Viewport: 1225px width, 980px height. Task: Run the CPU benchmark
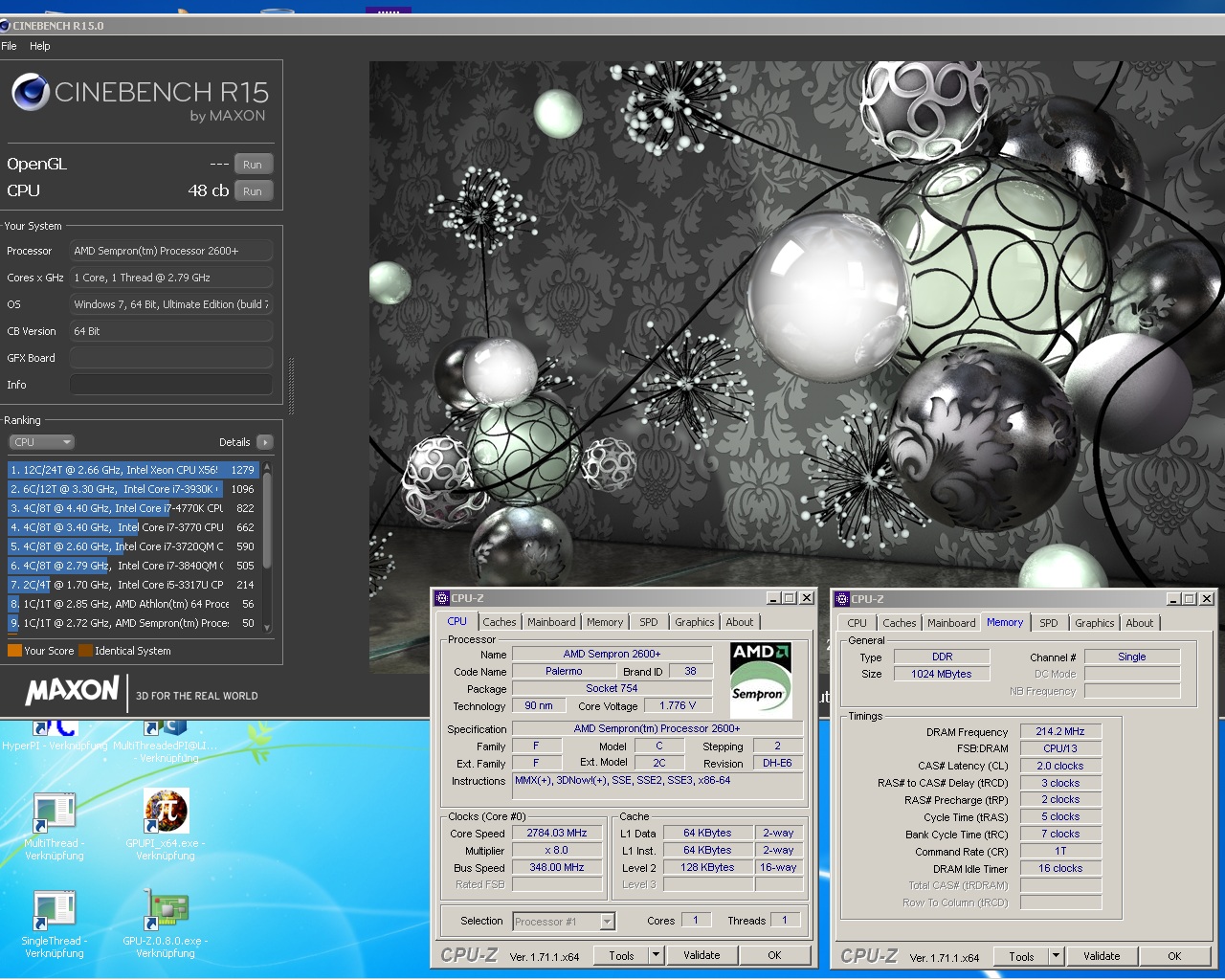253,191
